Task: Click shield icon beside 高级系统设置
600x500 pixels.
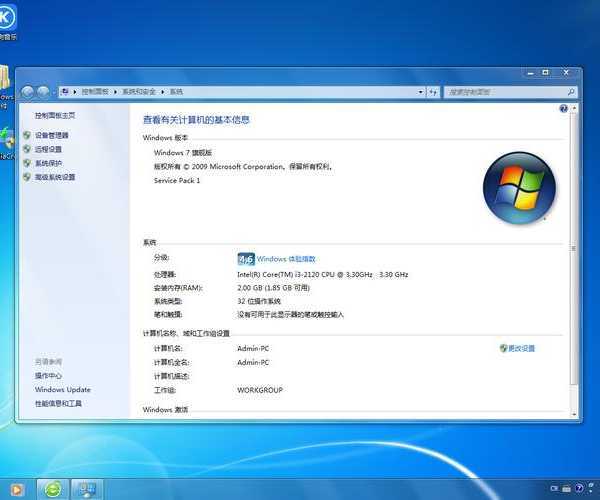Action: pos(27,177)
